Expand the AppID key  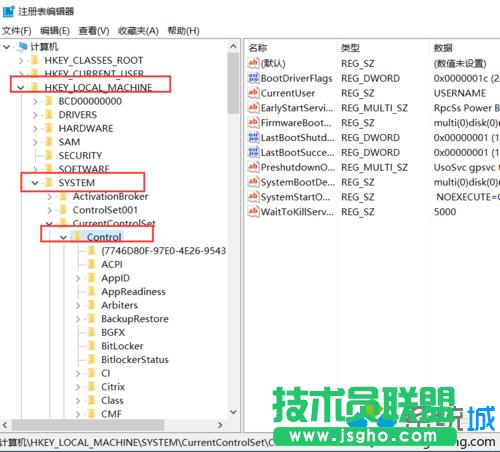[78, 278]
